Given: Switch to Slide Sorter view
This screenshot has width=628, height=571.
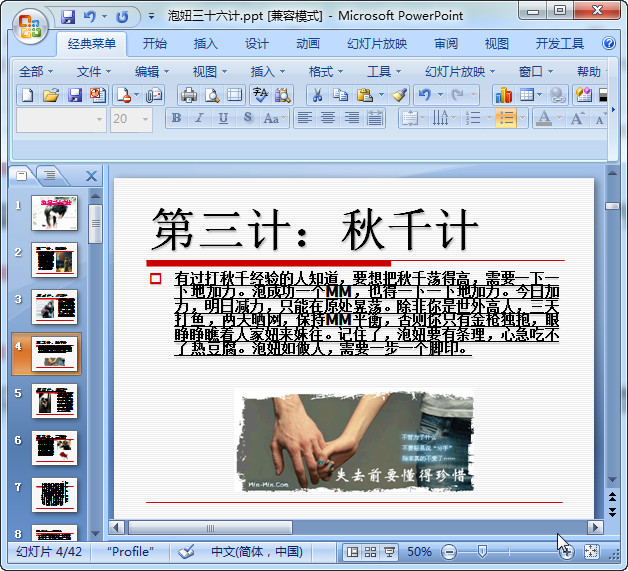Looking at the screenshot, I should [370, 552].
